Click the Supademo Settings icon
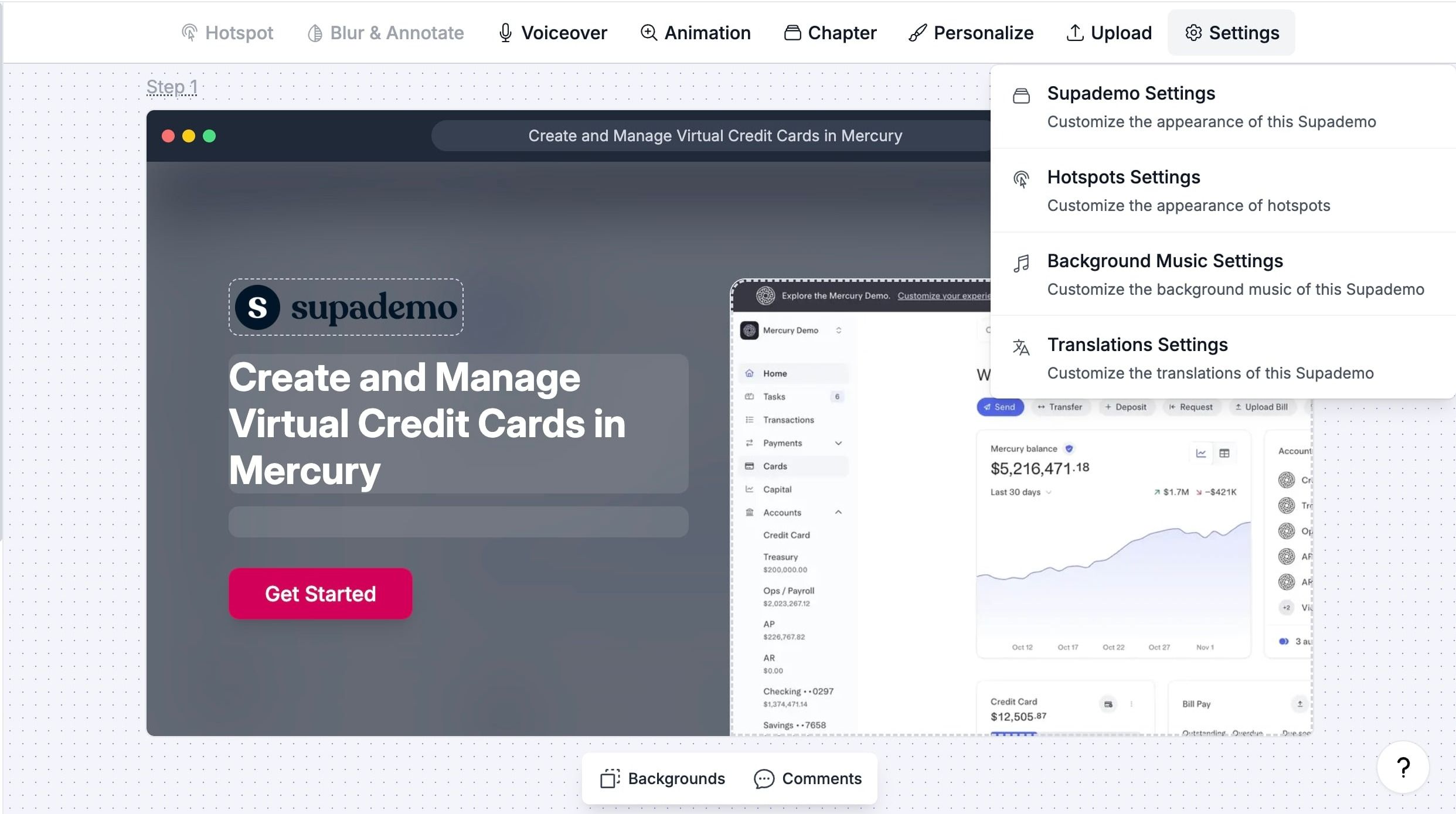Viewport: 1456px width, 814px height. [1021, 96]
